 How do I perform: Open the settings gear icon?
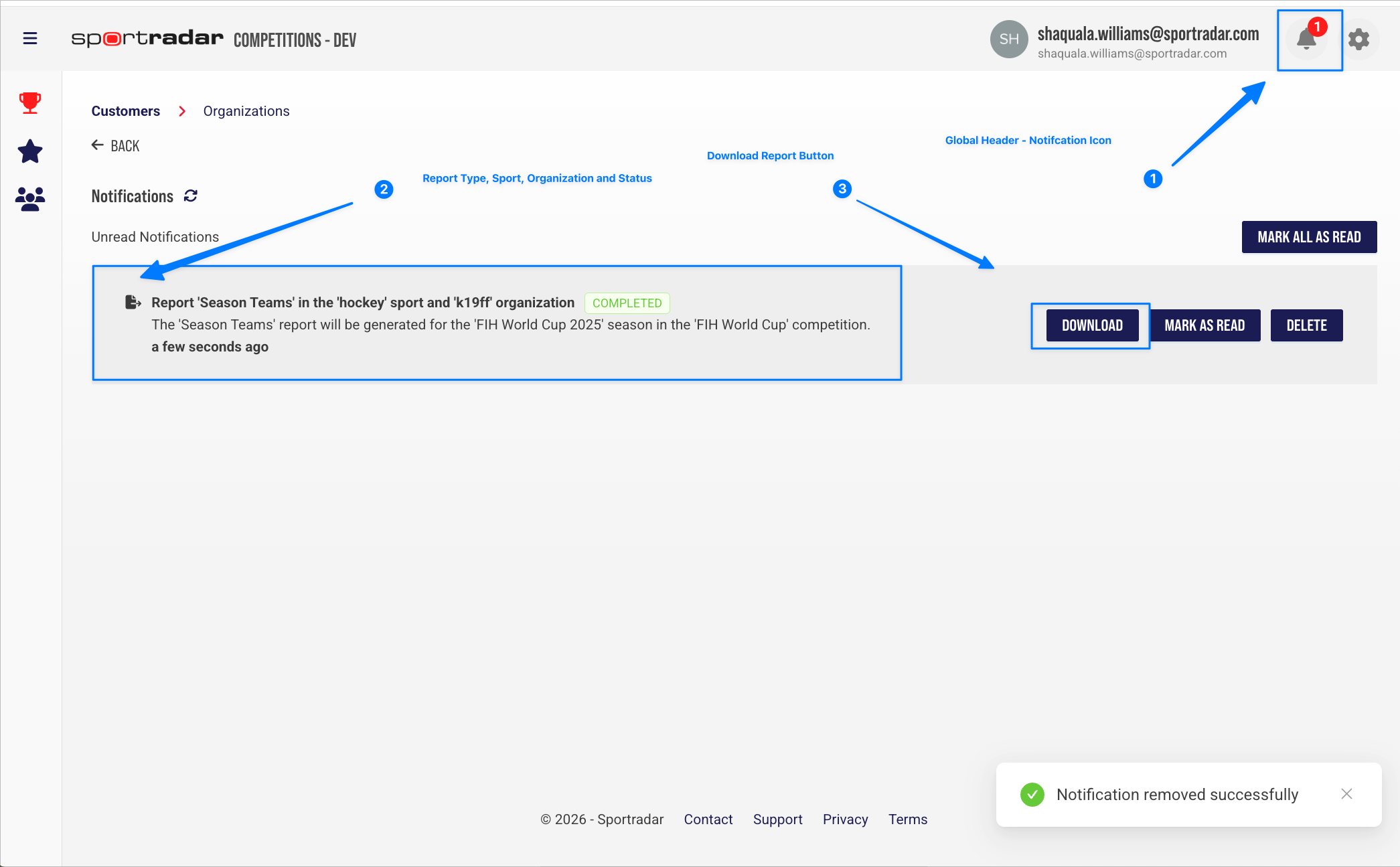1358,40
